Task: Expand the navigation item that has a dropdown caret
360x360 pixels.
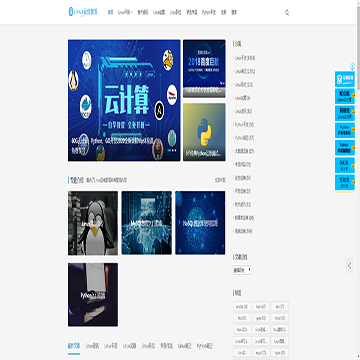Action: 125,12
